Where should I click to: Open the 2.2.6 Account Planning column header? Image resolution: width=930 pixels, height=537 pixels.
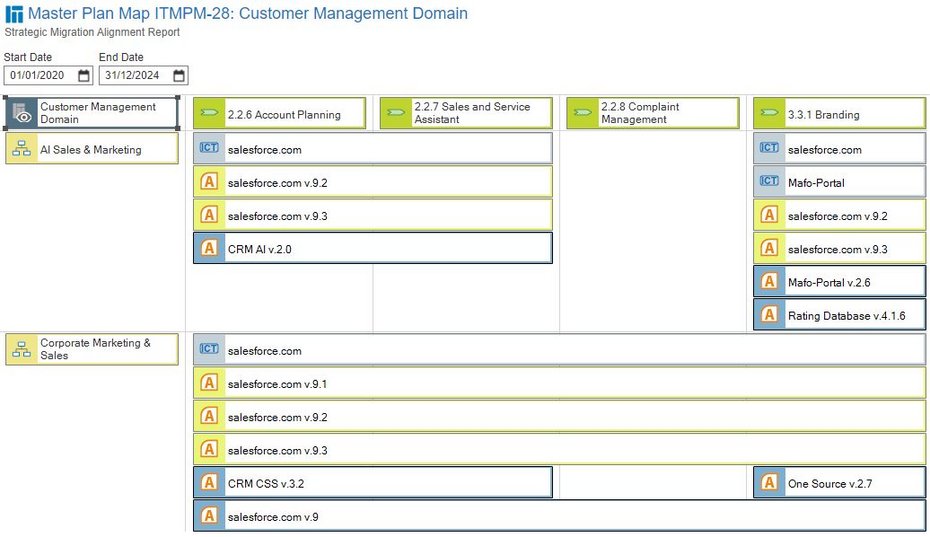click(x=279, y=113)
